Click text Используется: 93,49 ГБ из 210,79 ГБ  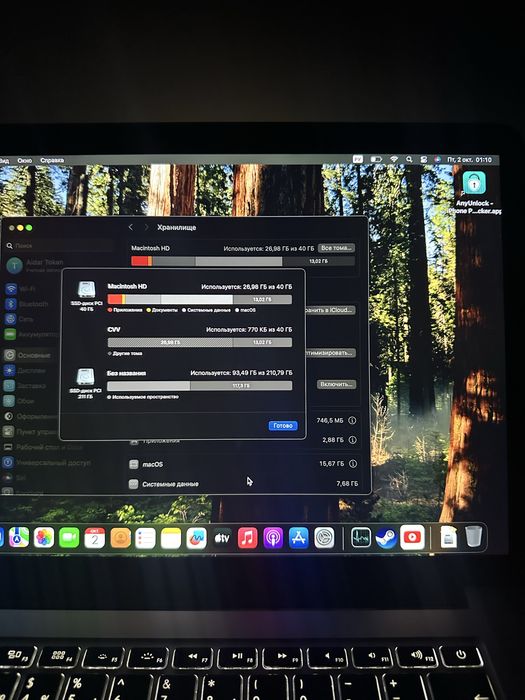[x=242, y=373]
